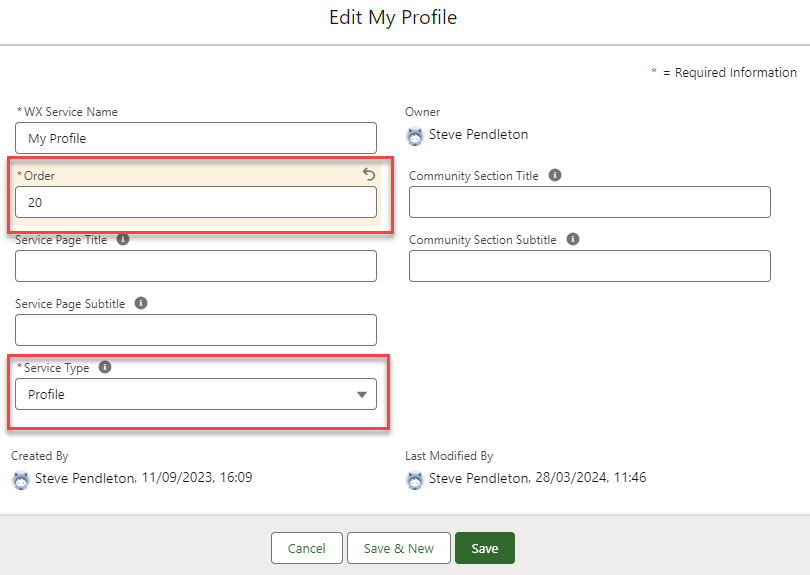Click into the Order input field
The width and height of the screenshot is (810, 575).
196,202
